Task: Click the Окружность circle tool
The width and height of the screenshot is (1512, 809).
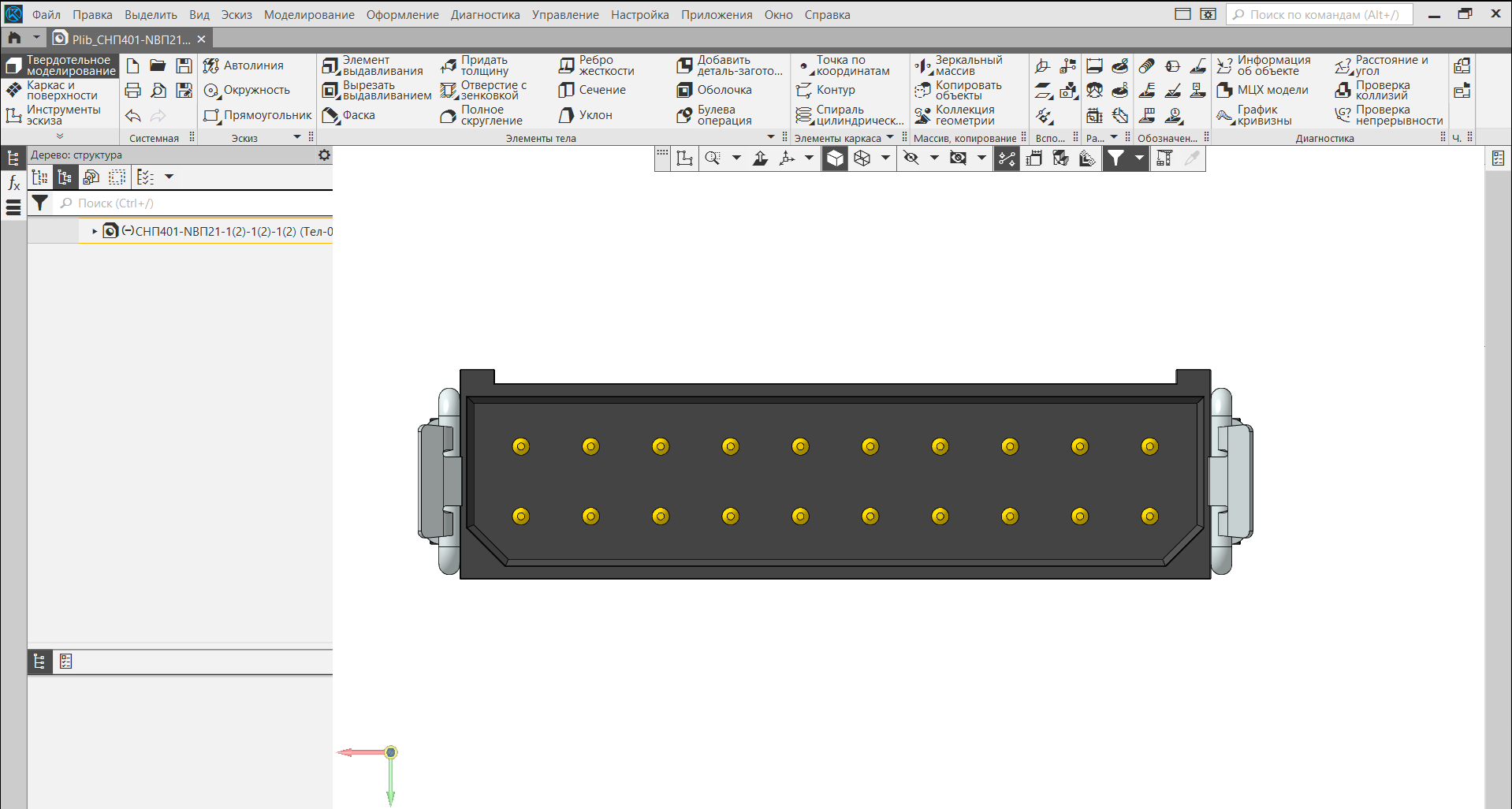Action: click(x=247, y=91)
